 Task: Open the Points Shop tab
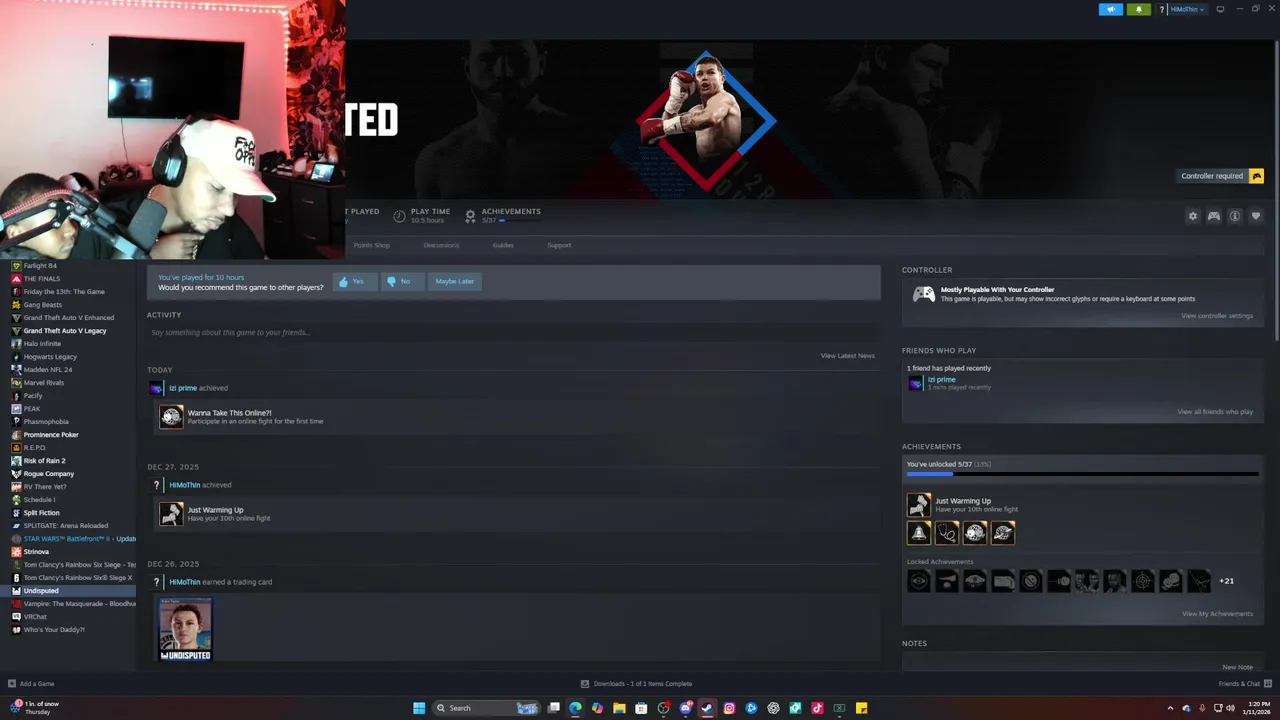[372, 245]
